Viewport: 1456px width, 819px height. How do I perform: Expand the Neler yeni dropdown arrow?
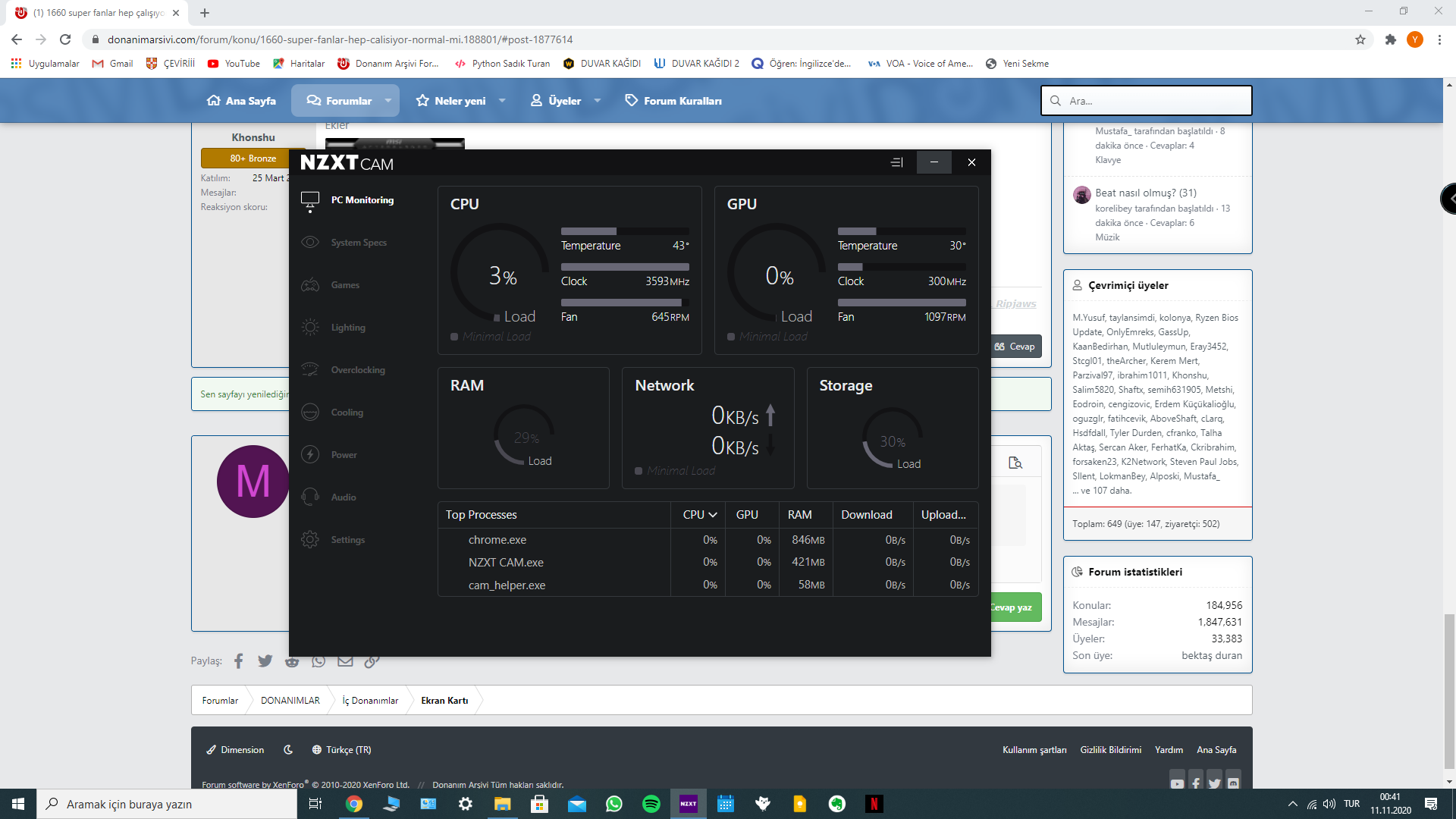click(x=502, y=101)
